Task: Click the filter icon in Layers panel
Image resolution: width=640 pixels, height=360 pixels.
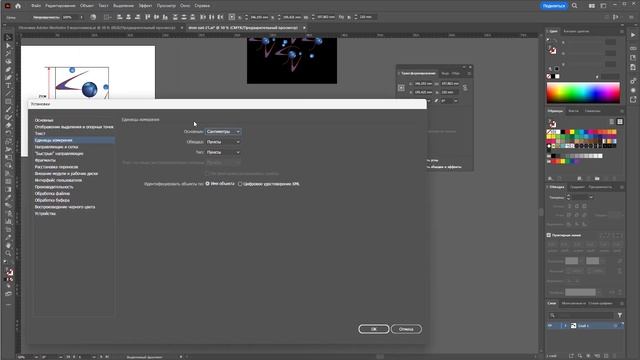Action: tap(620, 315)
